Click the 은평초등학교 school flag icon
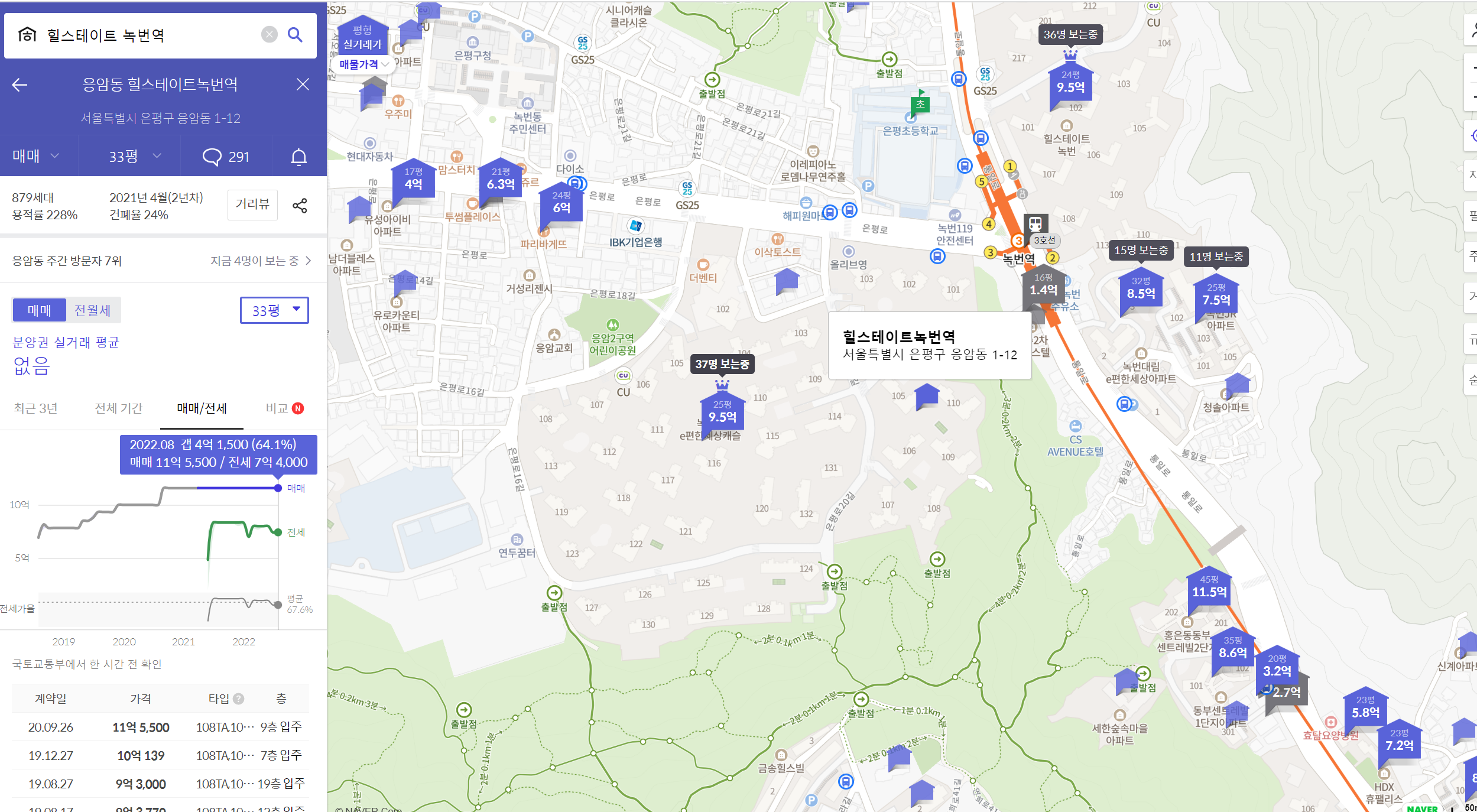Viewport: 1477px width, 812px height. click(920, 103)
